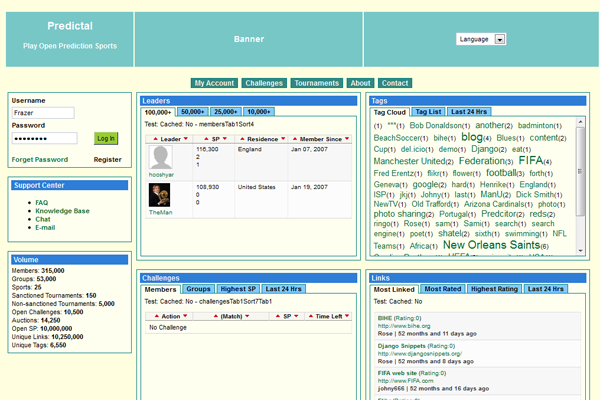Sort Residence column ascending arrow
This screenshot has height=400, width=600.
[x=242, y=139]
